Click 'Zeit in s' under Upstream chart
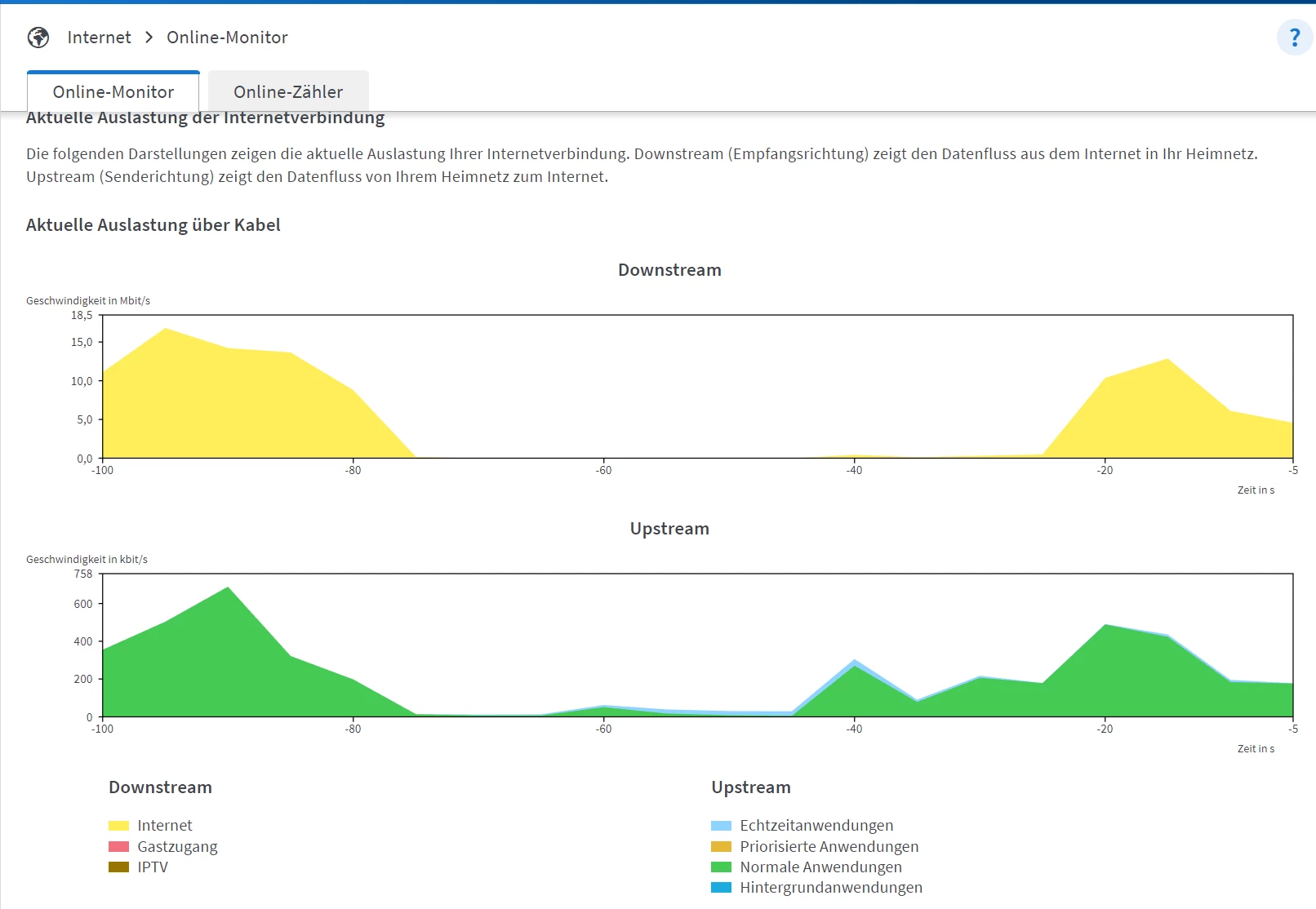 click(x=1256, y=749)
